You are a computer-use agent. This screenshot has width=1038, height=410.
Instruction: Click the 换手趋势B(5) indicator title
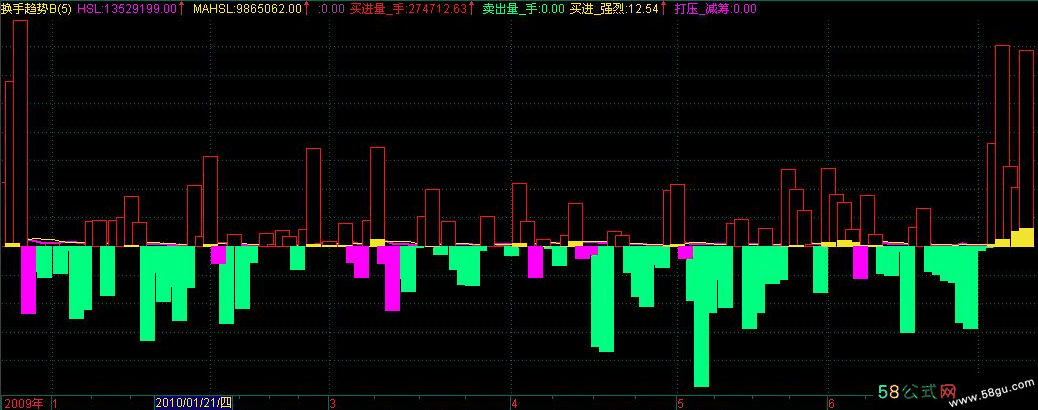pos(36,8)
